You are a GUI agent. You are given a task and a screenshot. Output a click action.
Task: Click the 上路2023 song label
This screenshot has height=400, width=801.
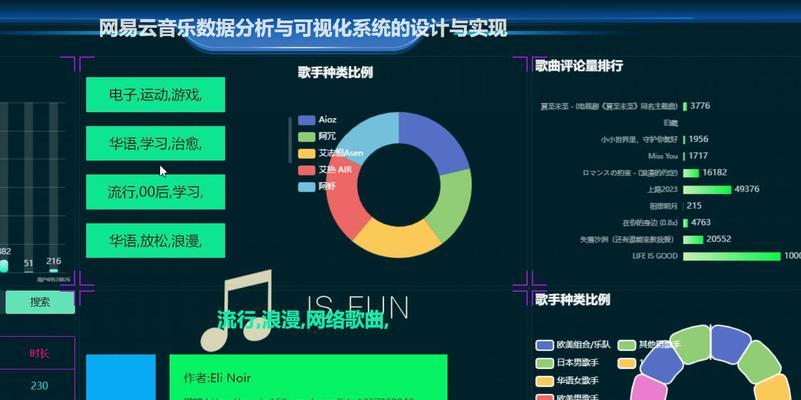tap(662, 190)
